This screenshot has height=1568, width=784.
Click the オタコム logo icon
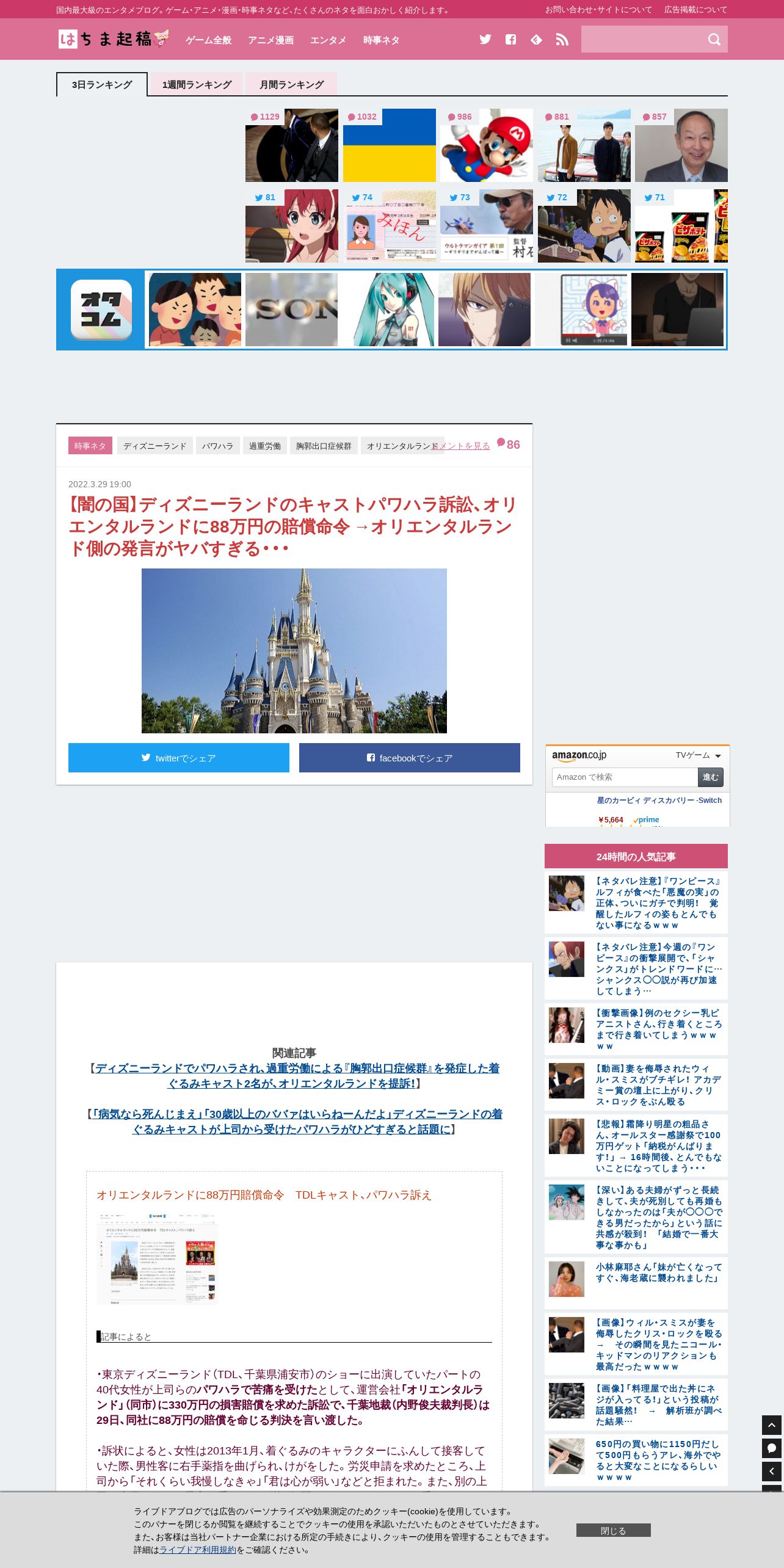tap(101, 310)
